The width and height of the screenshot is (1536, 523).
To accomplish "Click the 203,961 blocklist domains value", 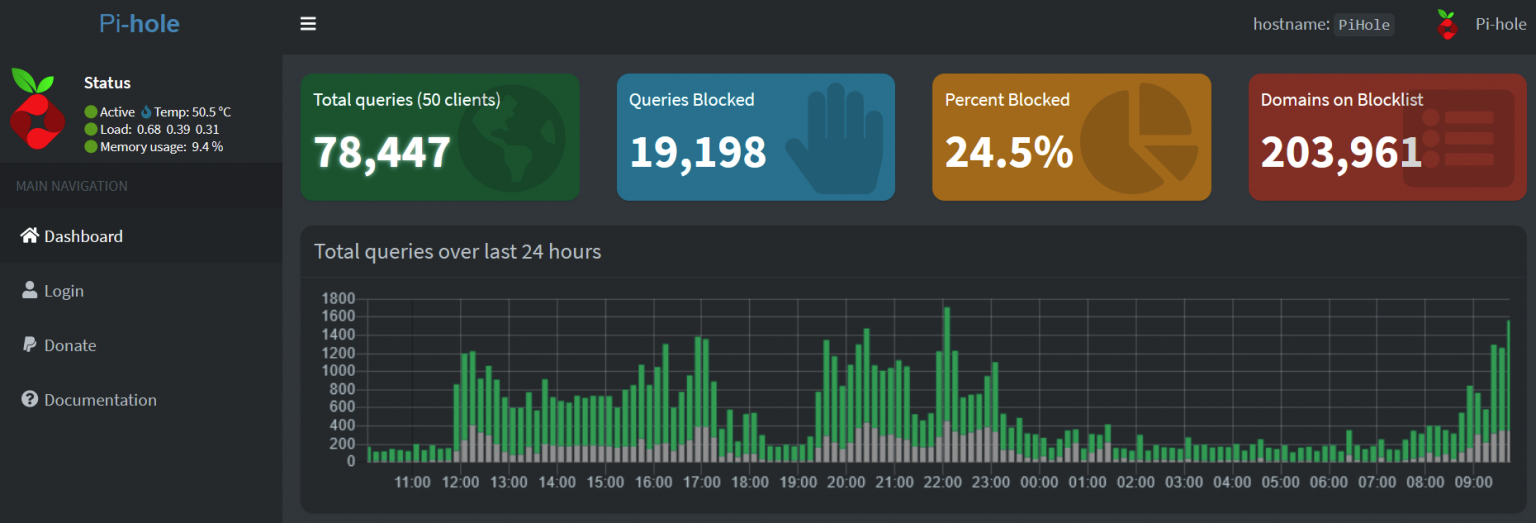I will coord(1341,152).
